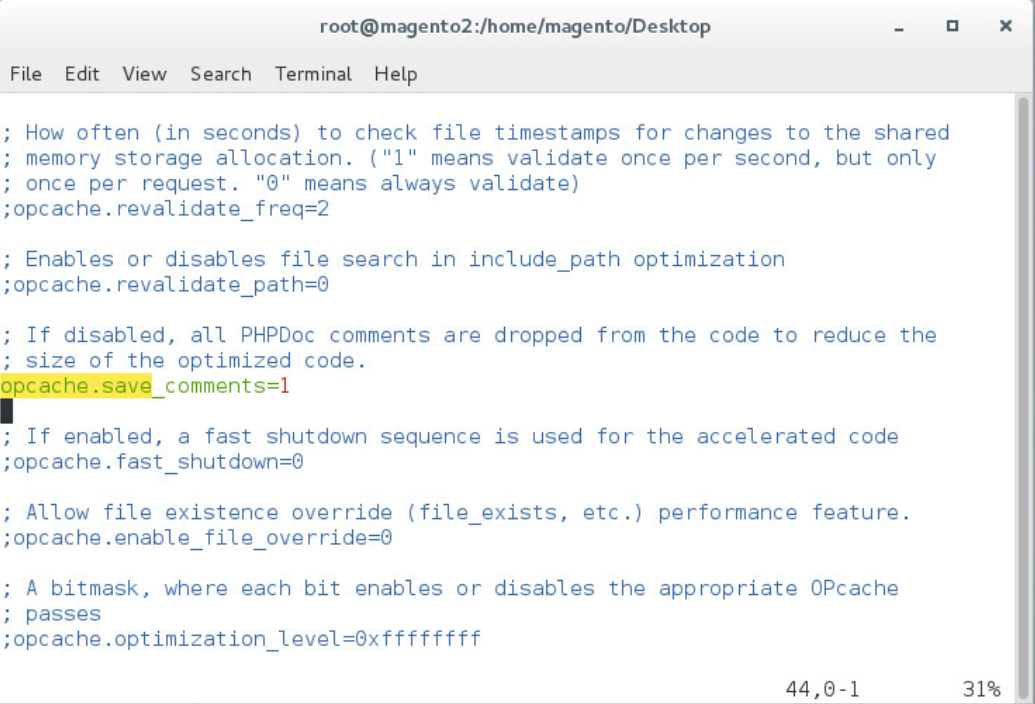The height and width of the screenshot is (704, 1035).
Task: Maximize the terminal window
Action: [x=952, y=27]
